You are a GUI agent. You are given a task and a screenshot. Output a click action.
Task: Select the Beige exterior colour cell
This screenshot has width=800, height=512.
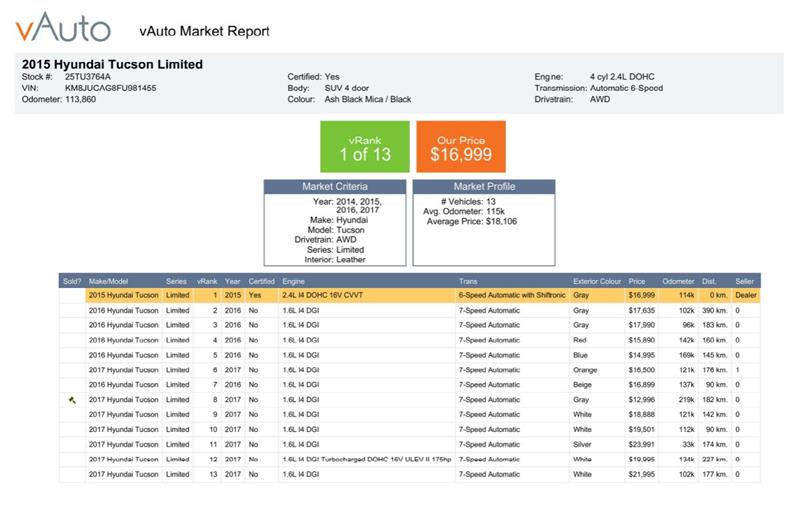pyautogui.click(x=582, y=385)
